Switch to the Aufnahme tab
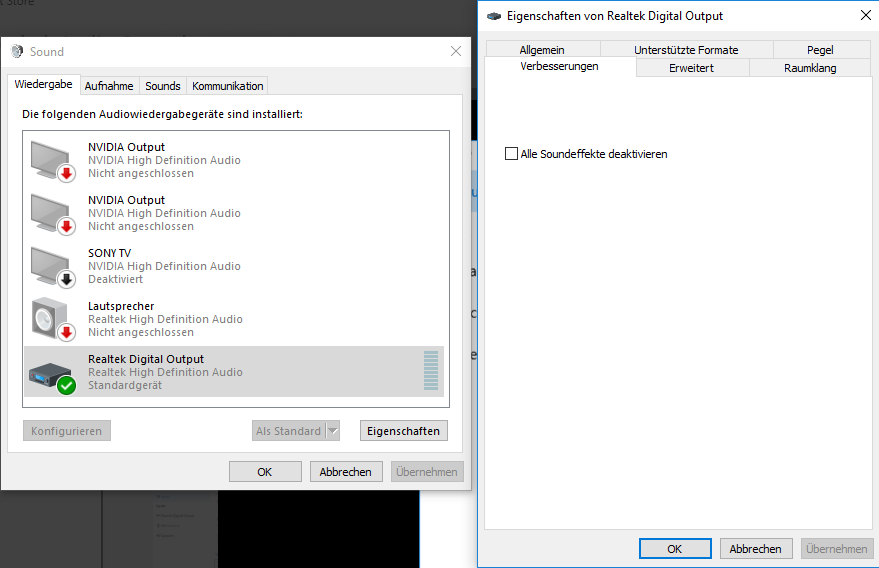Image resolution: width=879 pixels, height=568 pixels. click(109, 86)
